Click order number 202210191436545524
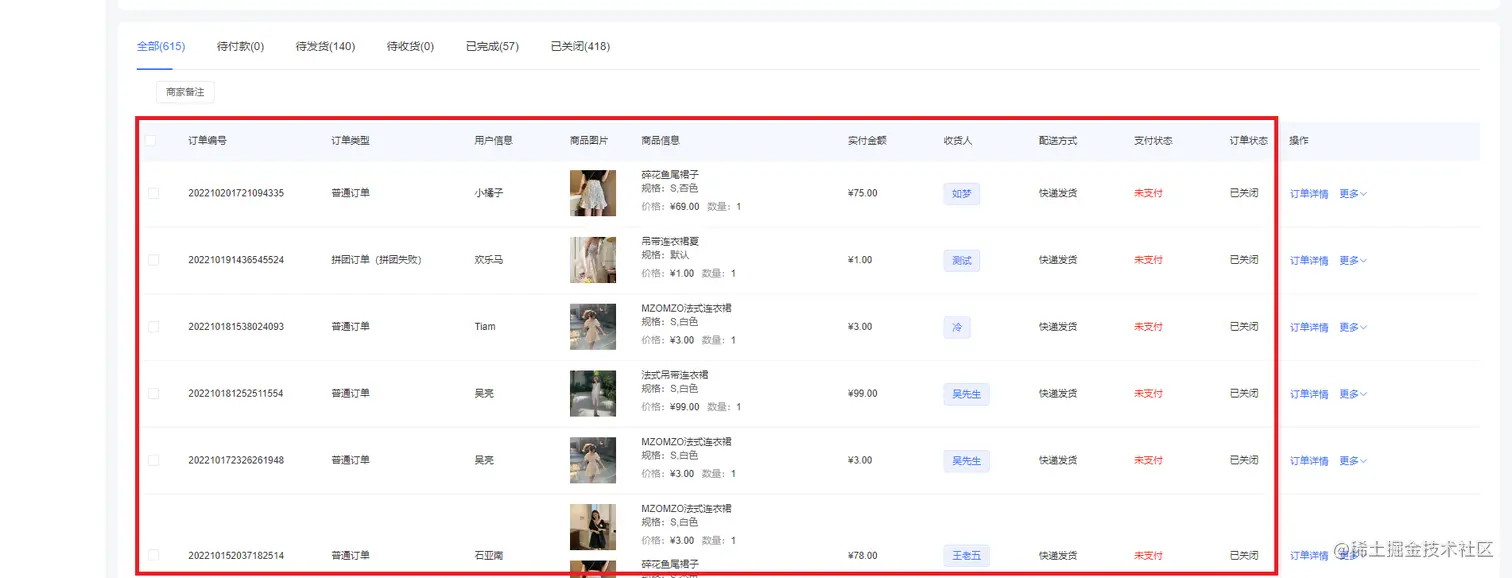 pos(236,260)
